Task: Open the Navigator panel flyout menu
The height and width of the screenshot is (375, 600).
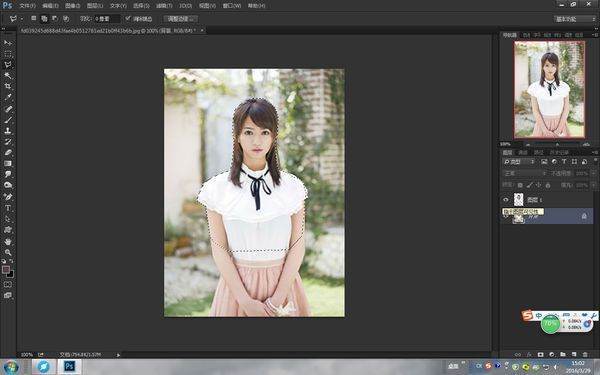Action: 595,35
